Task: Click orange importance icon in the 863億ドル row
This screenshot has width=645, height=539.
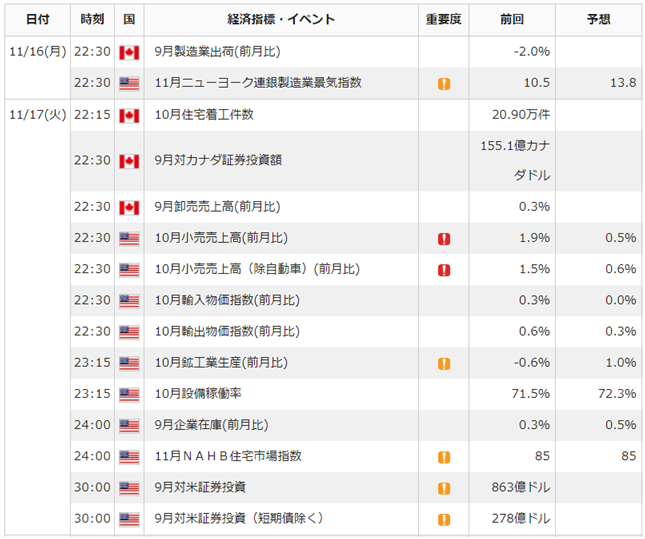Action: (x=444, y=488)
